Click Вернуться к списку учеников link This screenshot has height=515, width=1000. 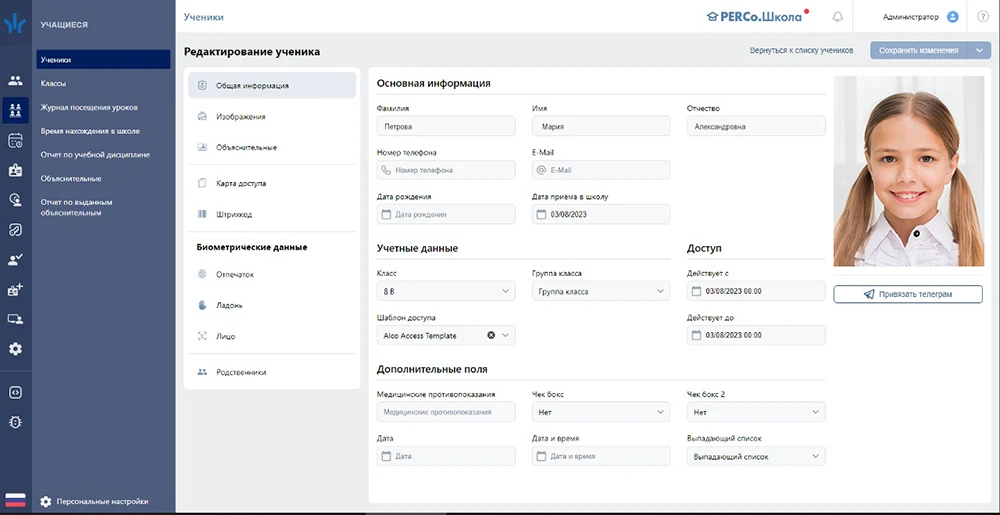click(801, 50)
